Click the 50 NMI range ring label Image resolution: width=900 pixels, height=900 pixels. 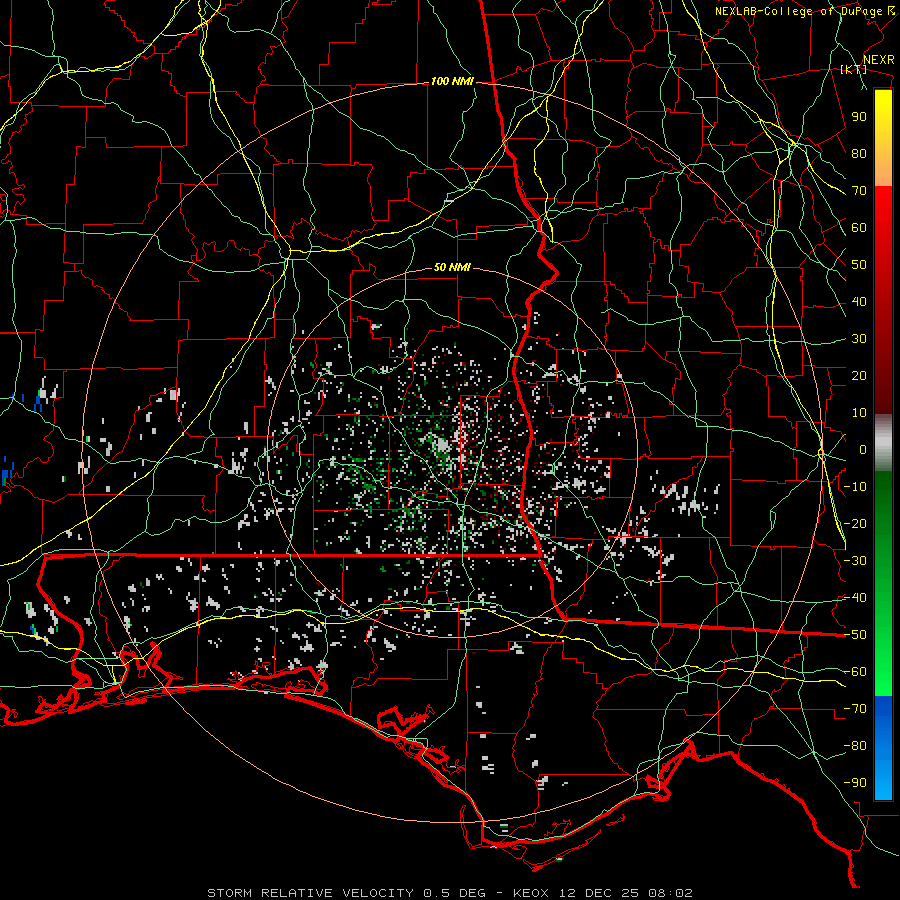coord(452,267)
